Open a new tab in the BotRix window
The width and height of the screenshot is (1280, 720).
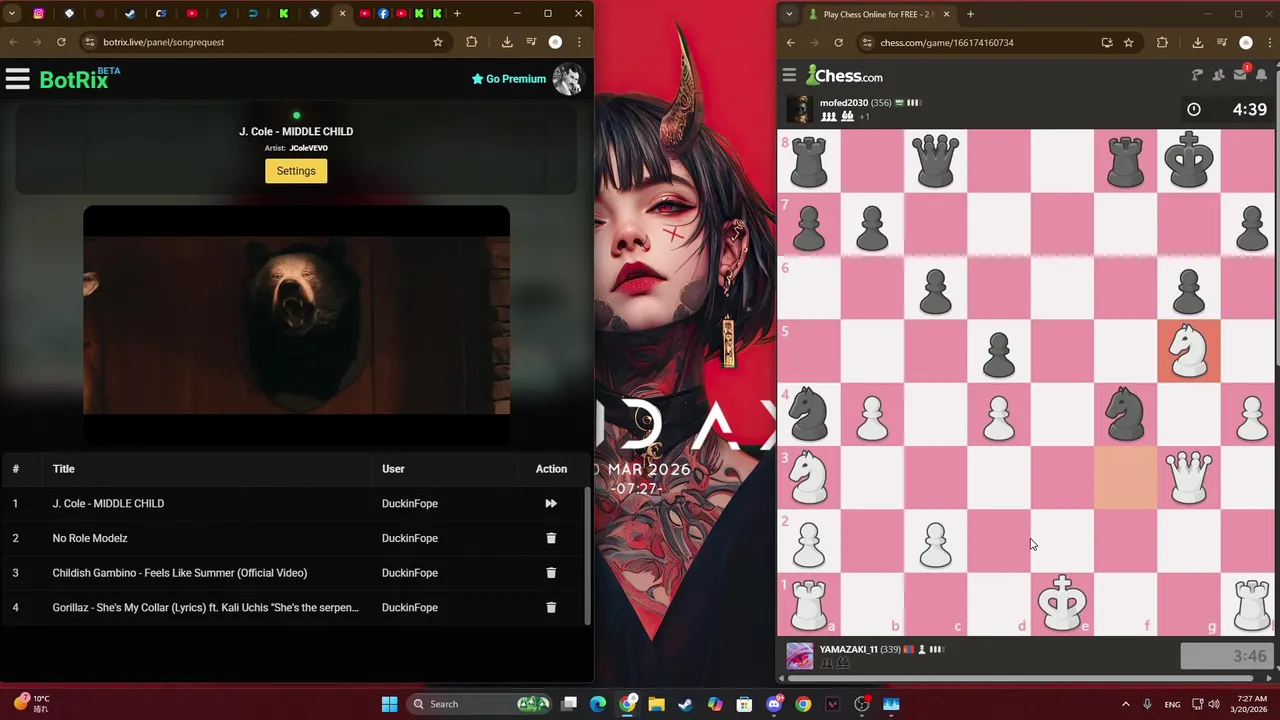(457, 14)
